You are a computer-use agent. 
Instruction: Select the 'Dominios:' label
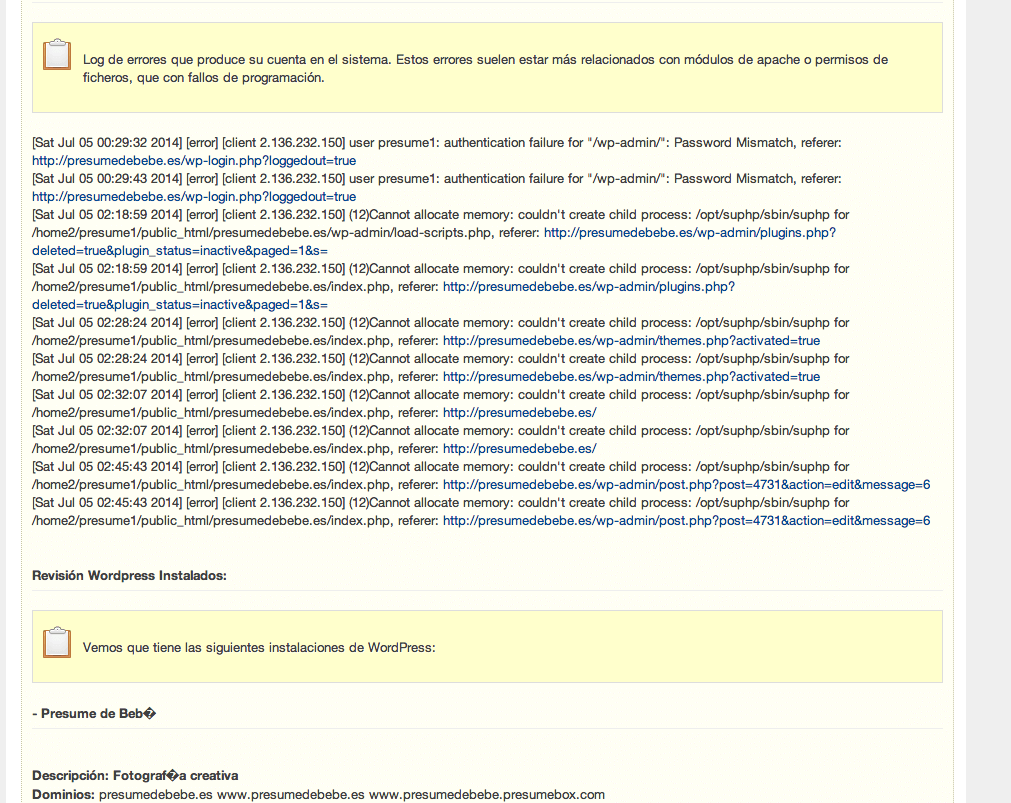63,795
